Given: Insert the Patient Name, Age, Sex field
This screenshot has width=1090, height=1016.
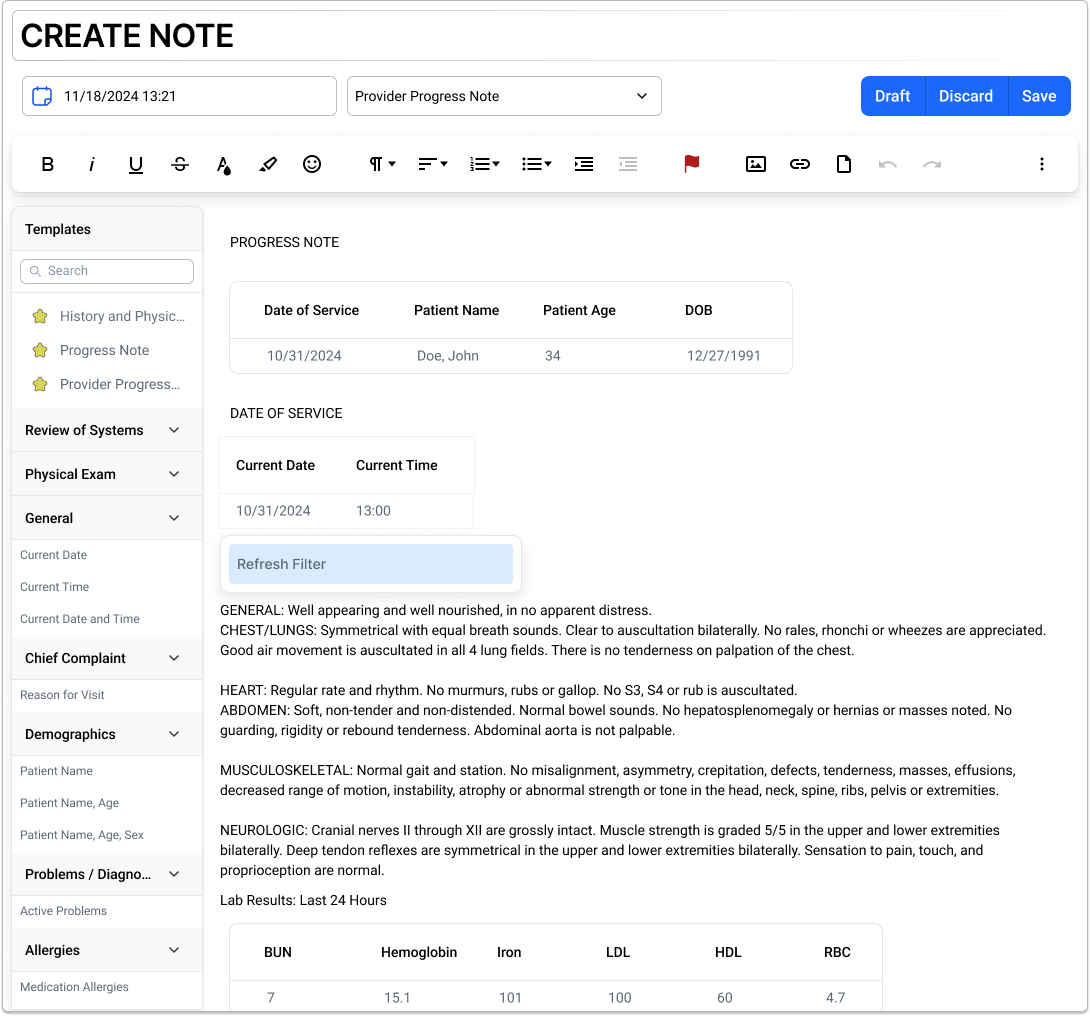Looking at the screenshot, I should (x=82, y=835).
